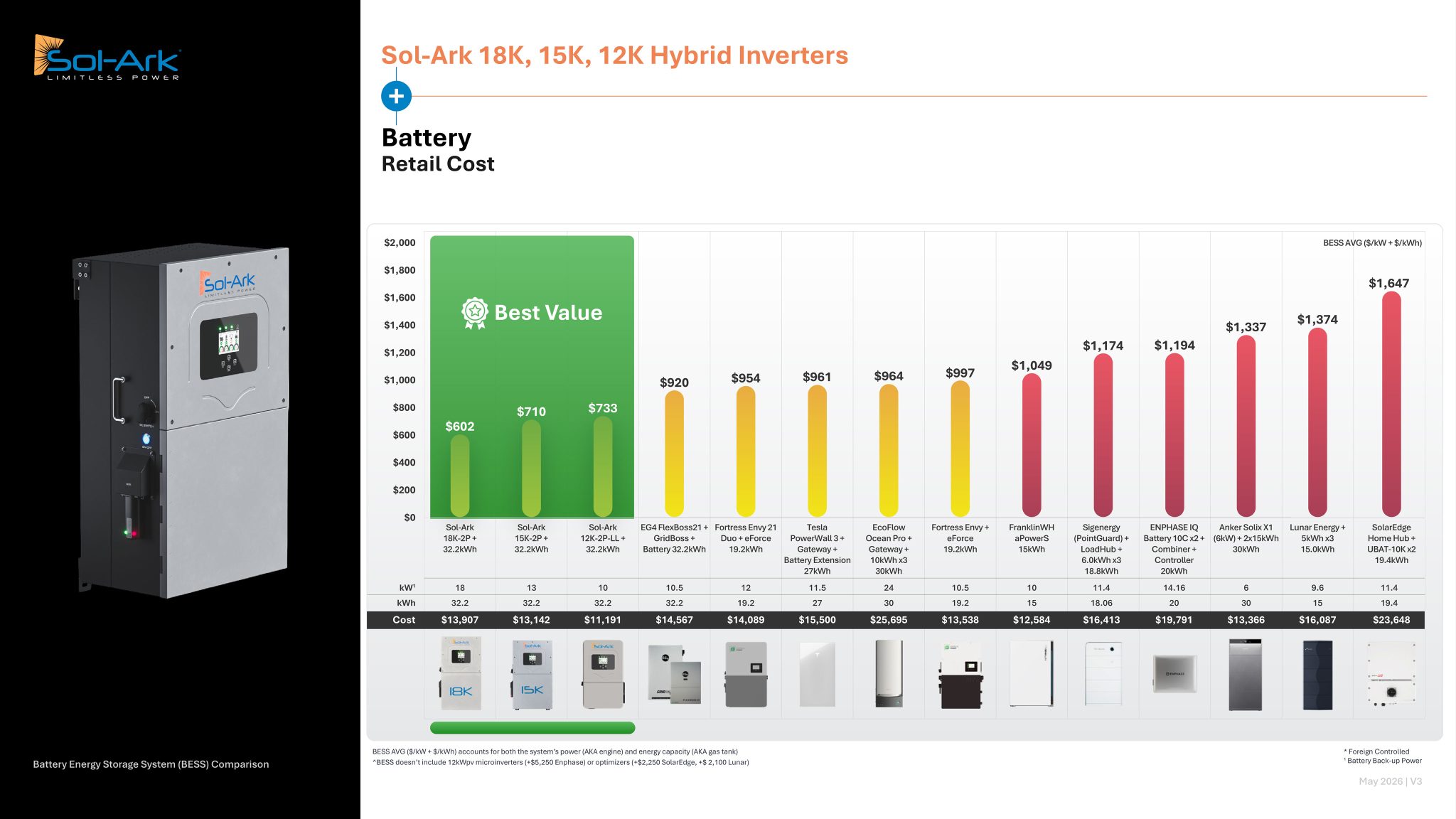Image resolution: width=1456 pixels, height=819 pixels.
Task: Click the cost cell '$11,191'
Action: click(603, 620)
